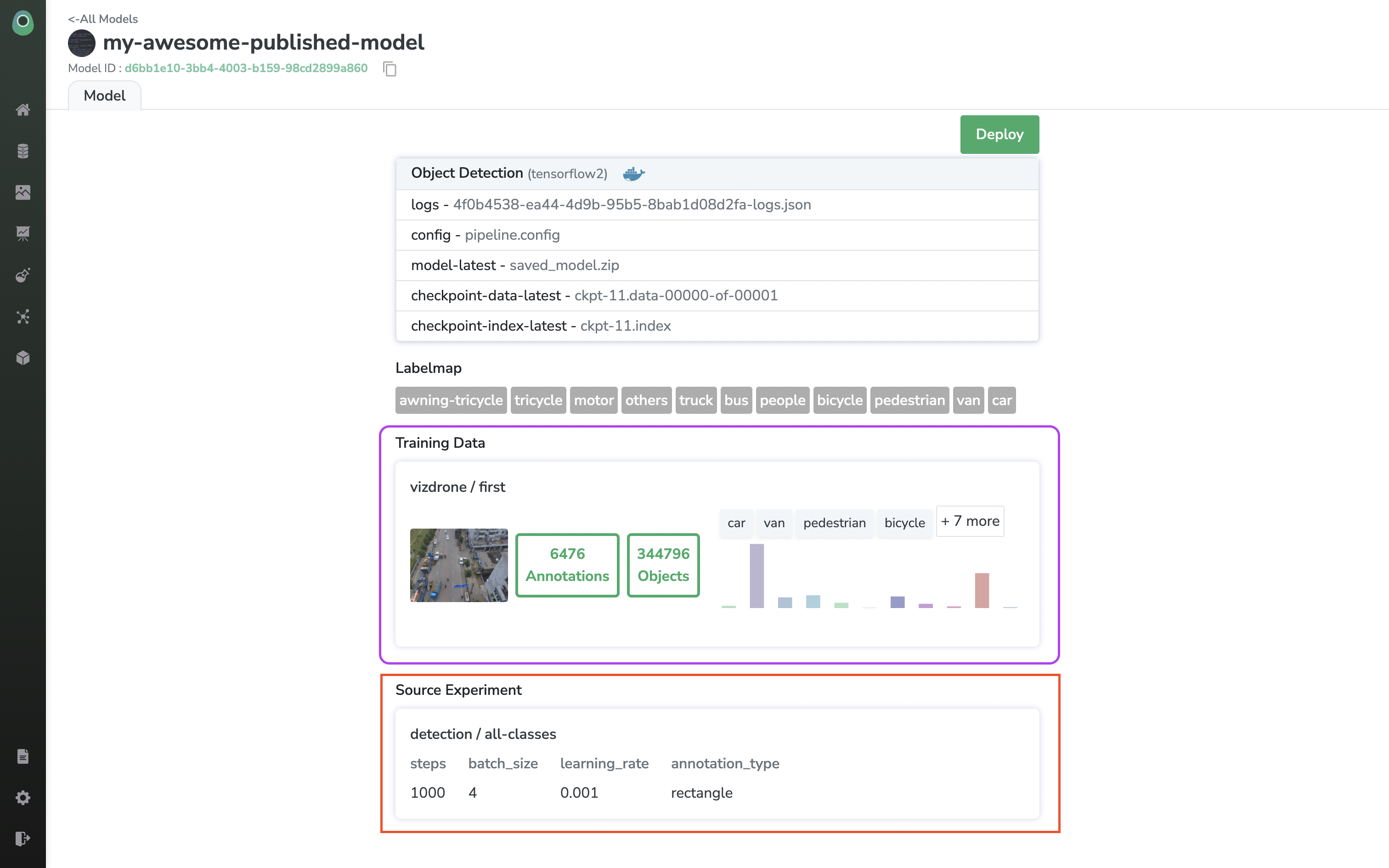The width and height of the screenshot is (1389, 868).
Task: Open the saved_model.zip file row
Action: pyautogui.click(x=564, y=265)
